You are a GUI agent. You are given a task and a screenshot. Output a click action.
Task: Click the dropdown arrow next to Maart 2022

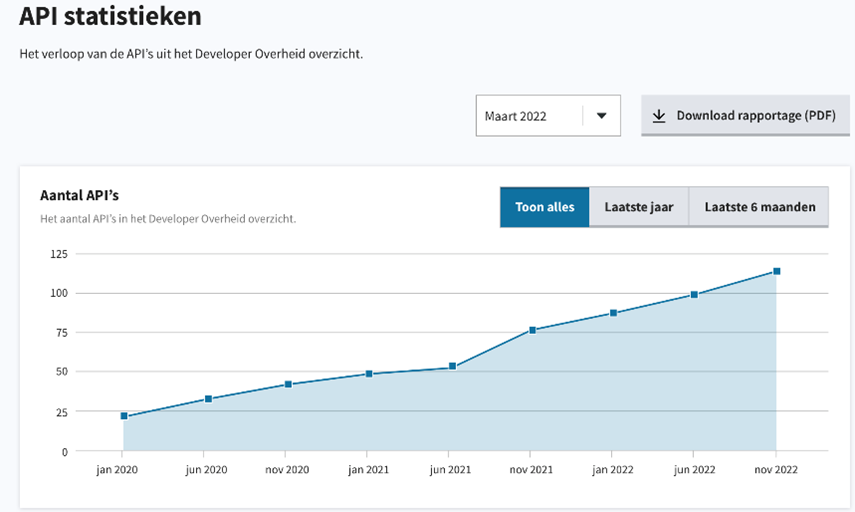[x=601, y=116]
